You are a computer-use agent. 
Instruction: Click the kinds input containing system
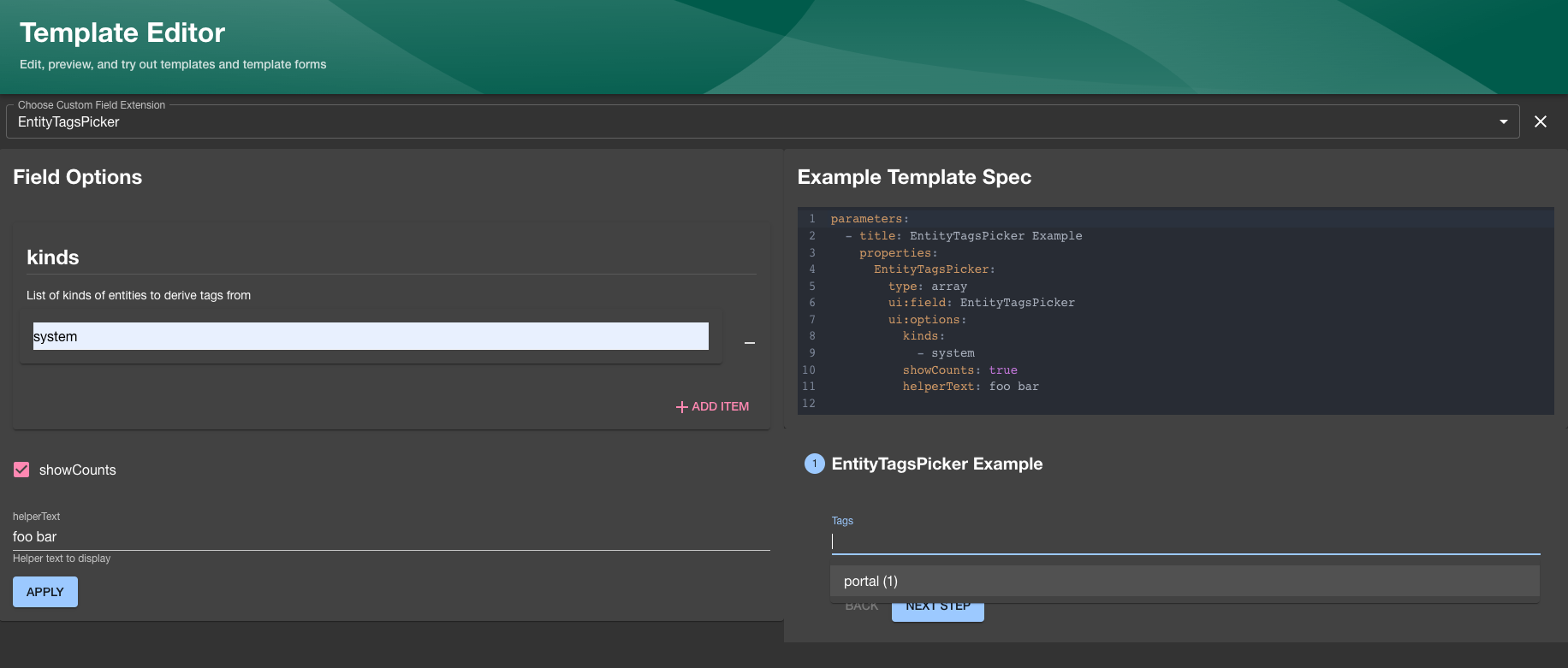[x=370, y=336]
